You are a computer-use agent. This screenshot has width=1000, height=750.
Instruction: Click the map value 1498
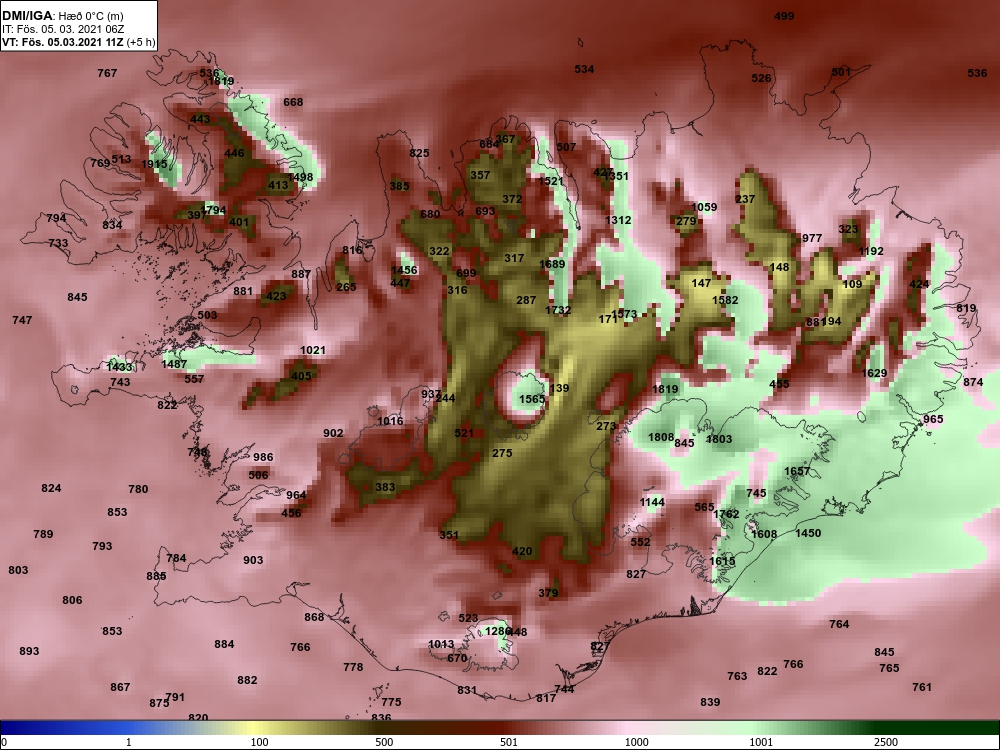(300, 177)
